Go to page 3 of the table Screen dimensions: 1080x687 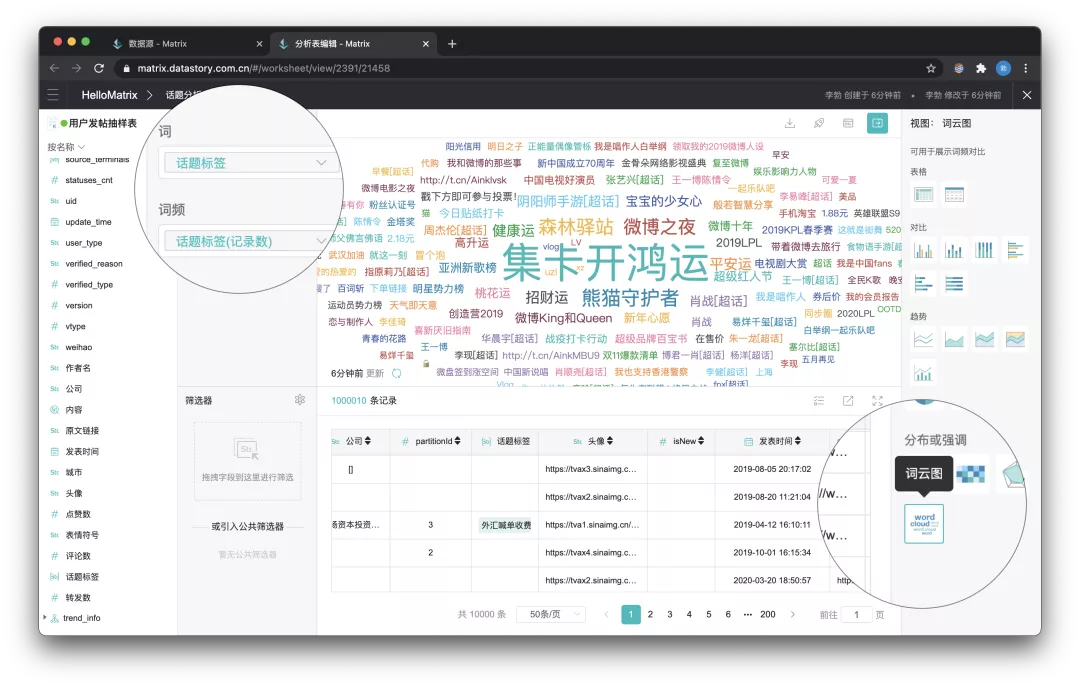tap(669, 614)
